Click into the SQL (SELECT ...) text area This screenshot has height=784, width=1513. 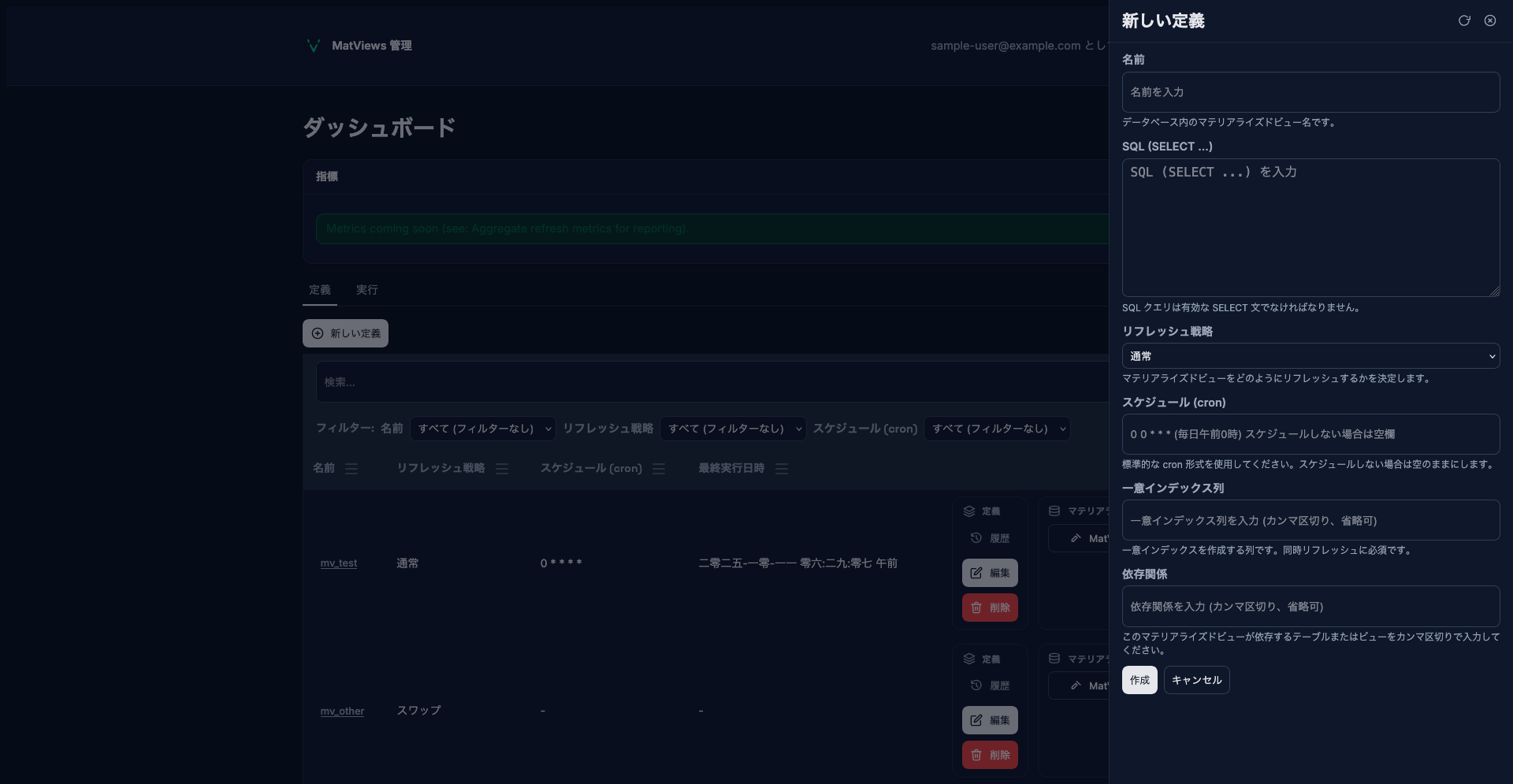(1310, 229)
